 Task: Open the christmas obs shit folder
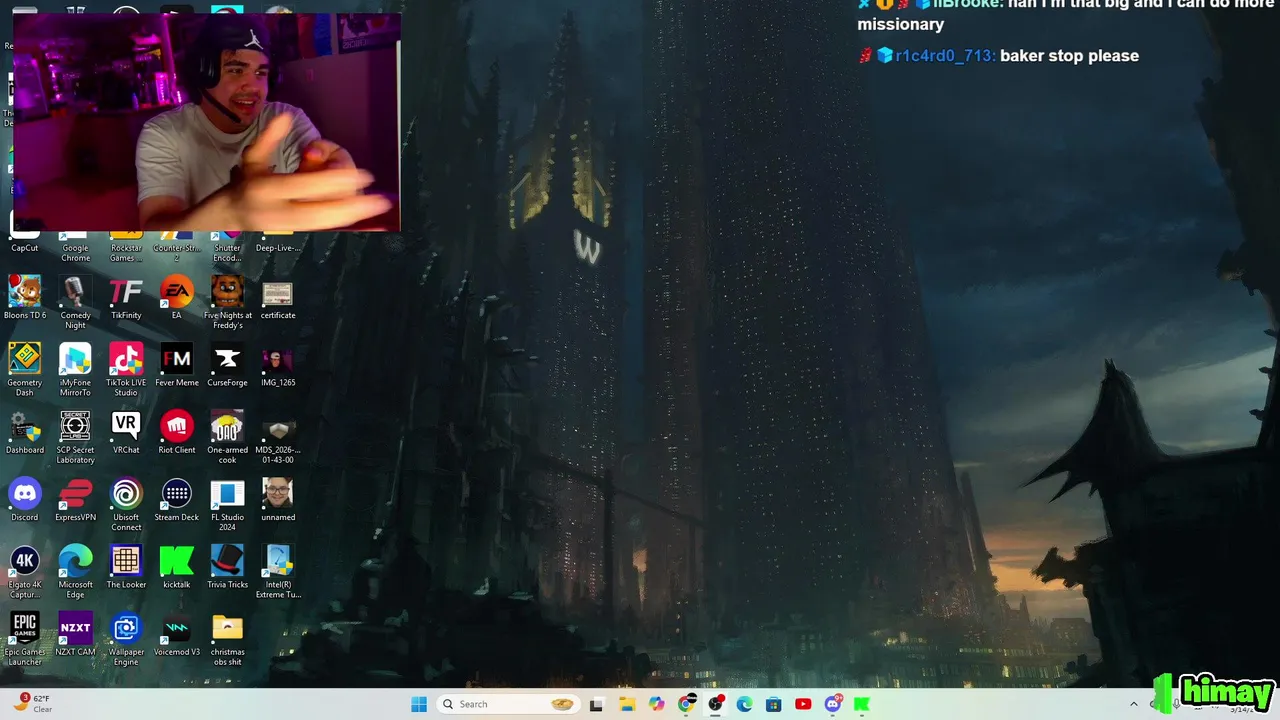coord(227,628)
